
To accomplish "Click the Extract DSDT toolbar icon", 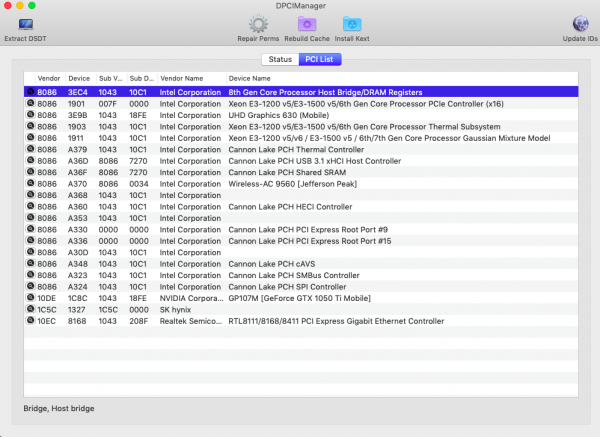I will tap(25, 24).
